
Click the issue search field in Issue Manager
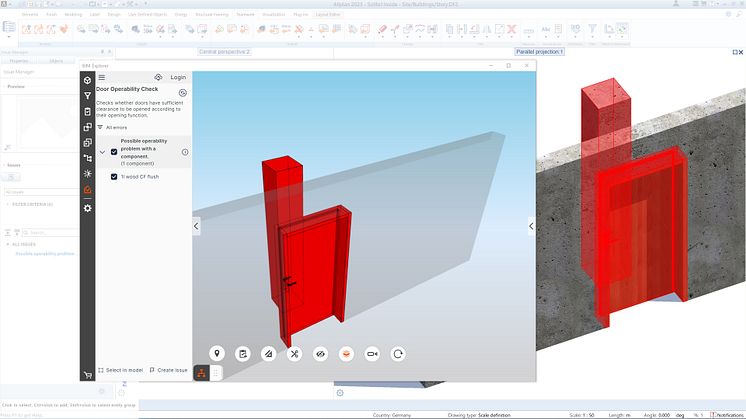pos(50,233)
